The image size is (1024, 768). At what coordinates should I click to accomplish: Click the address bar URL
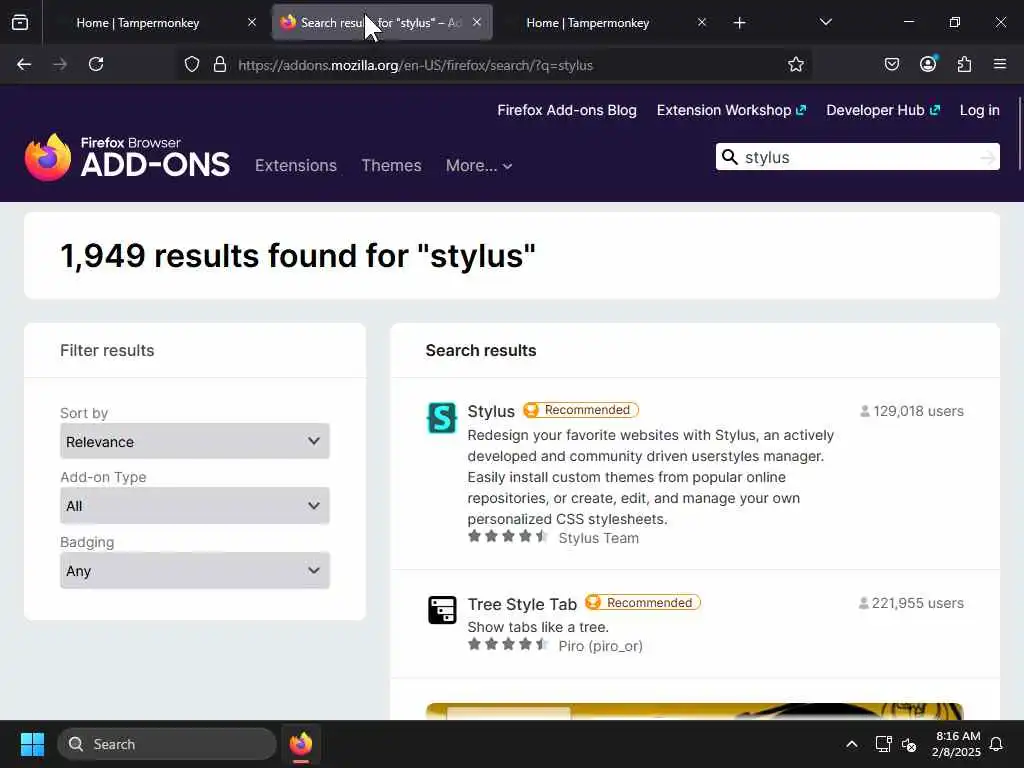click(x=415, y=65)
